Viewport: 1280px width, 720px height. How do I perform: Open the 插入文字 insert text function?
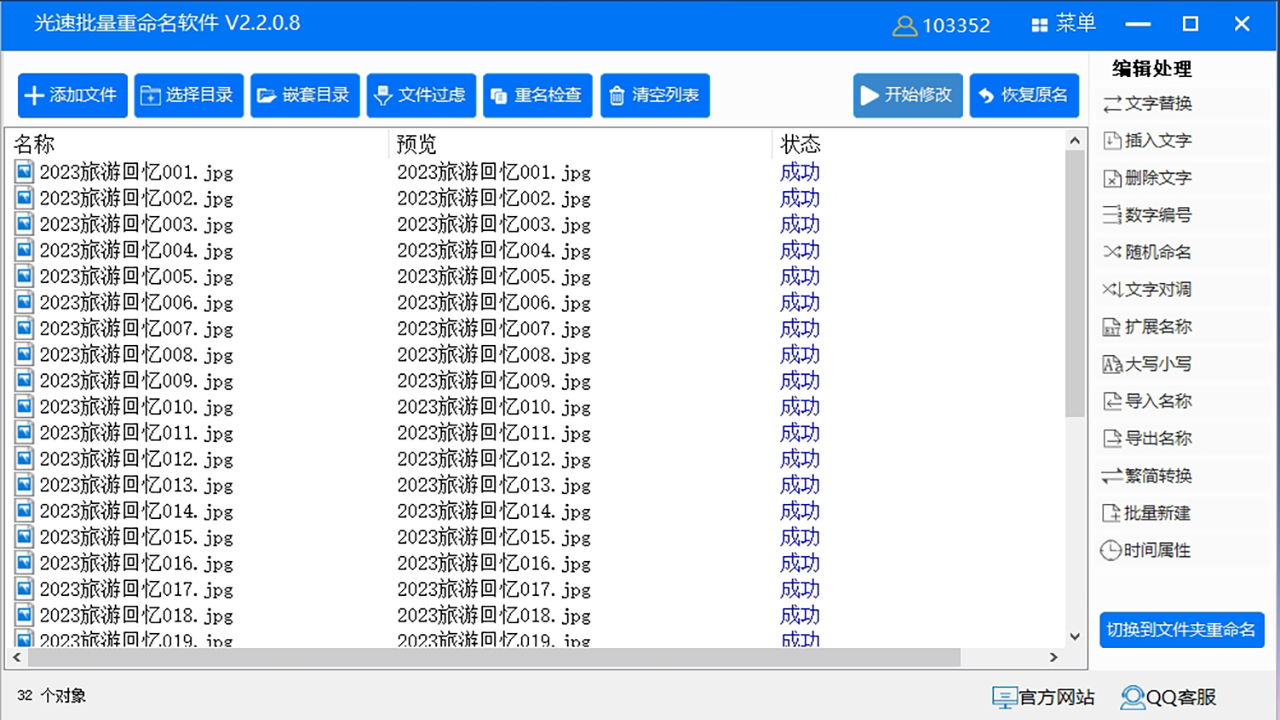(1143, 140)
